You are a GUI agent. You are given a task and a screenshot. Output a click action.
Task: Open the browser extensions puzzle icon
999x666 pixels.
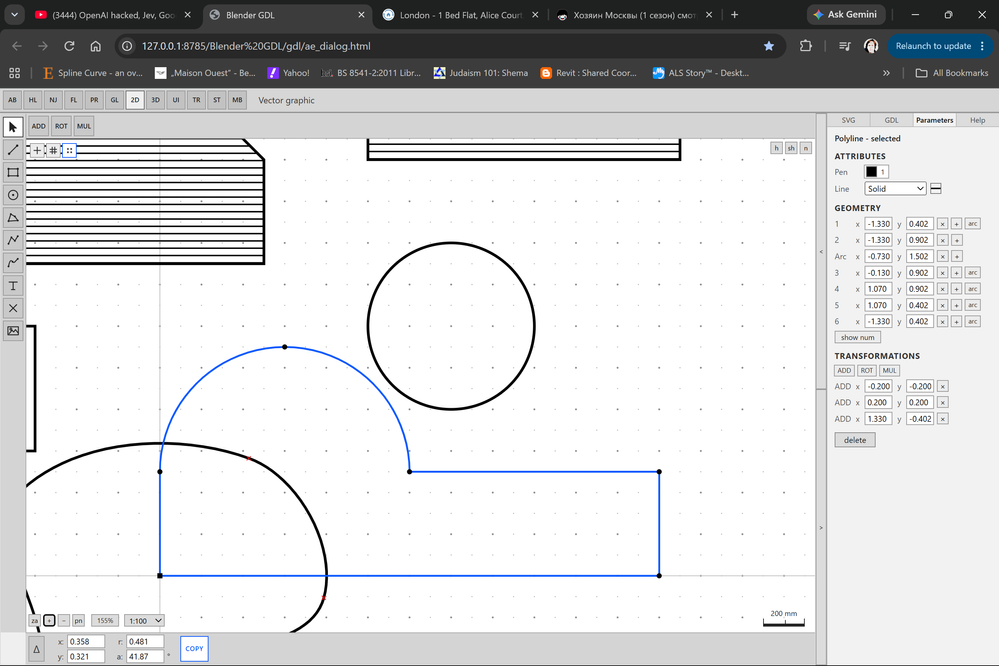point(806,46)
